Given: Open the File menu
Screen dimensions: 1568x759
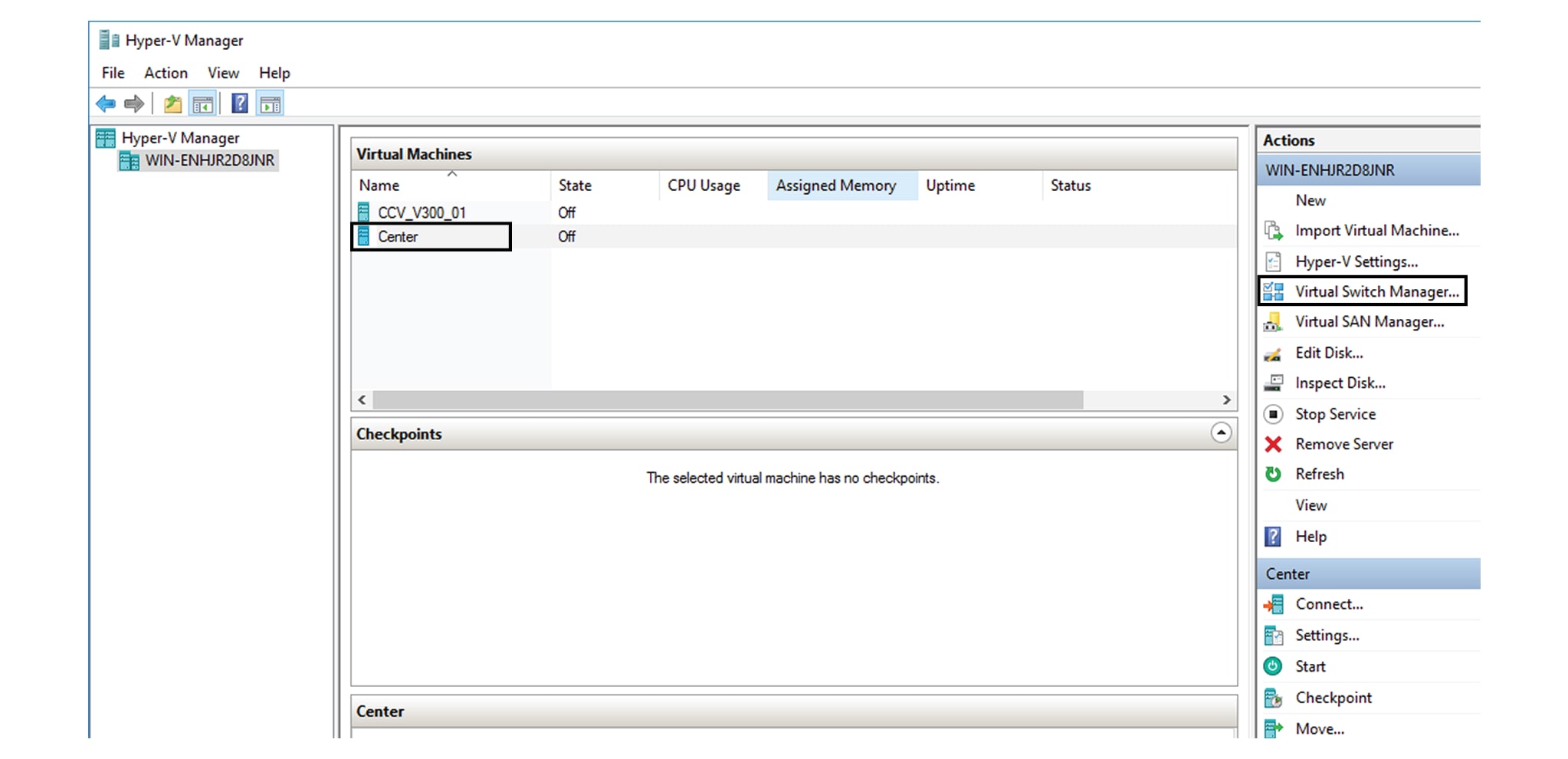Looking at the screenshot, I should 113,73.
